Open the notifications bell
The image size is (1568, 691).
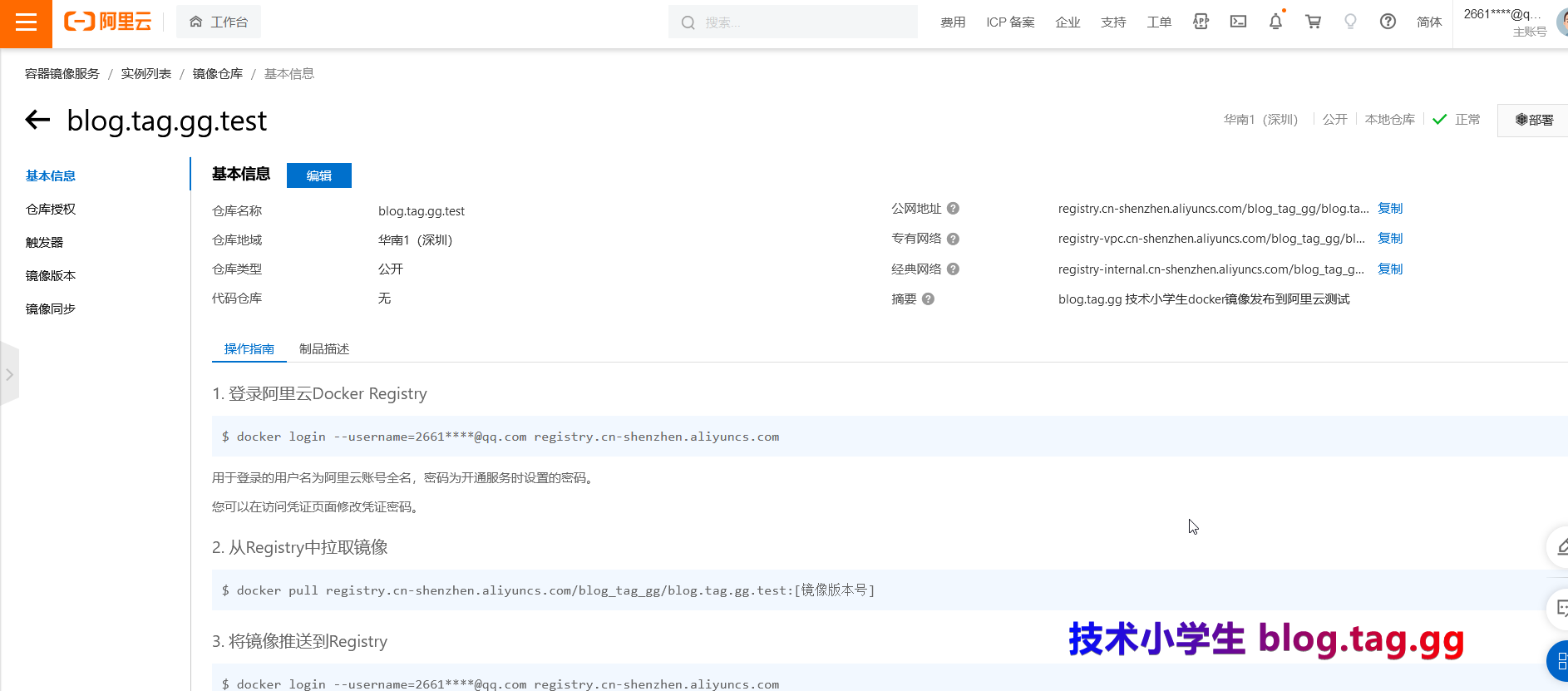(x=1275, y=22)
